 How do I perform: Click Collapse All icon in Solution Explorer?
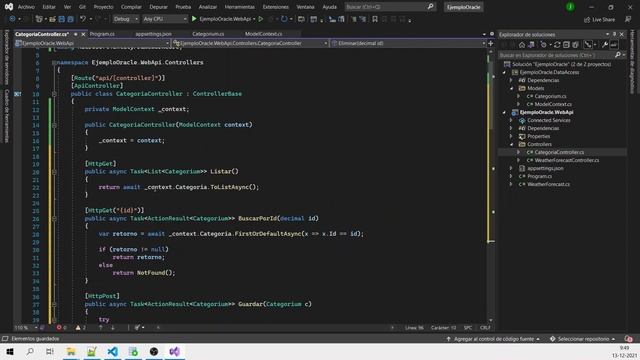click(x=566, y=45)
